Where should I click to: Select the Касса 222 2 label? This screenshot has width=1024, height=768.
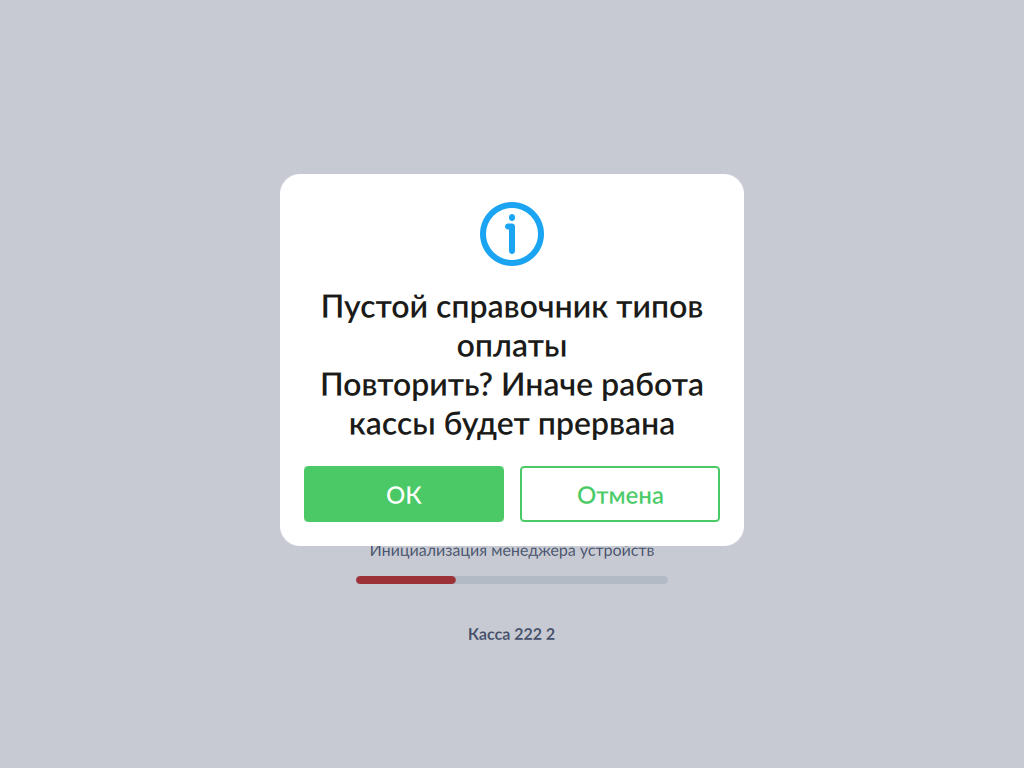(x=511, y=634)
